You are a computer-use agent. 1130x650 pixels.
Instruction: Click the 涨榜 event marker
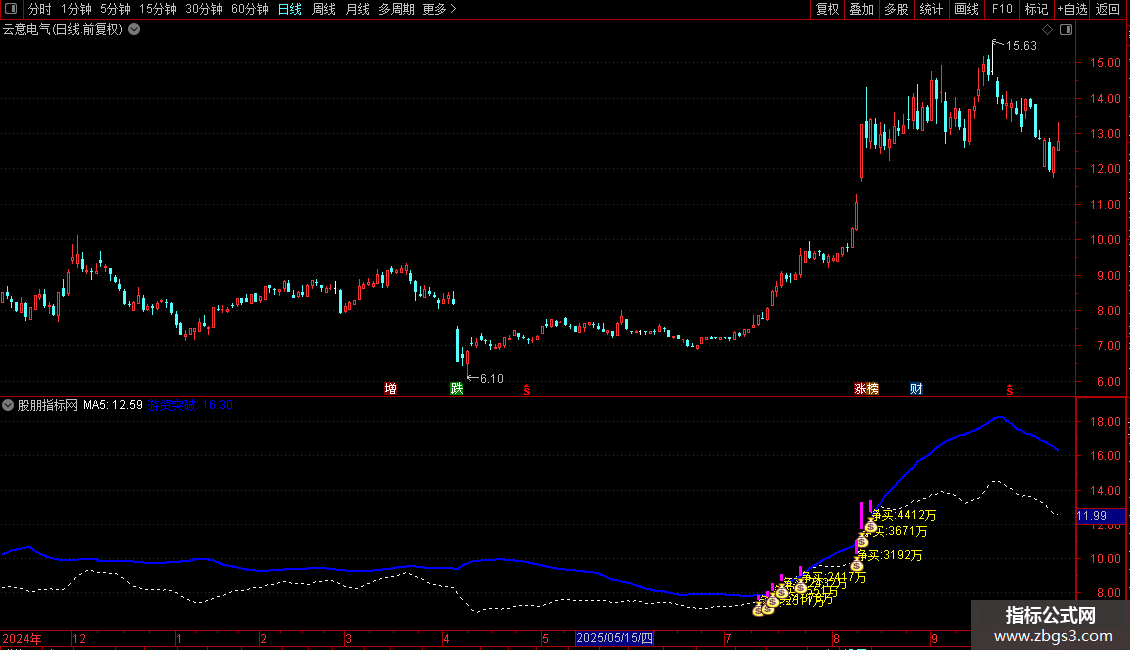click(866, 388)
